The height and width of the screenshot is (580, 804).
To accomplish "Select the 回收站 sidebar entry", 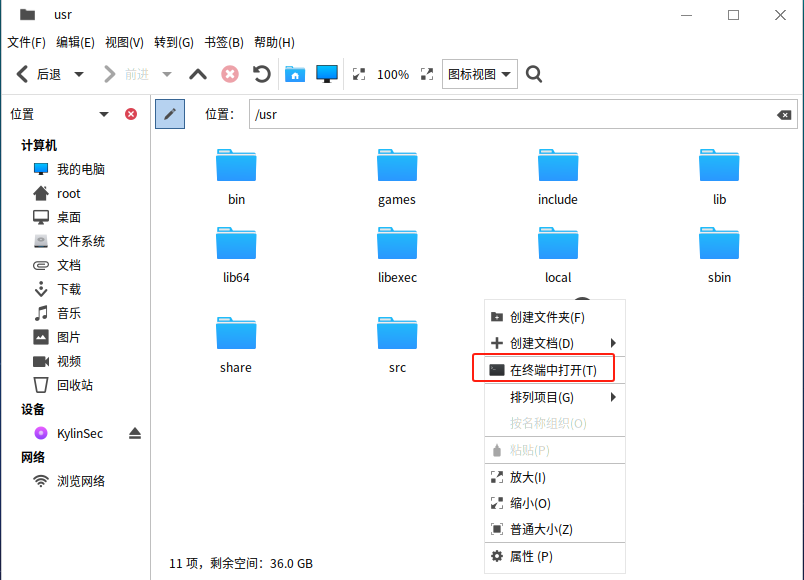I will (74, 385).
